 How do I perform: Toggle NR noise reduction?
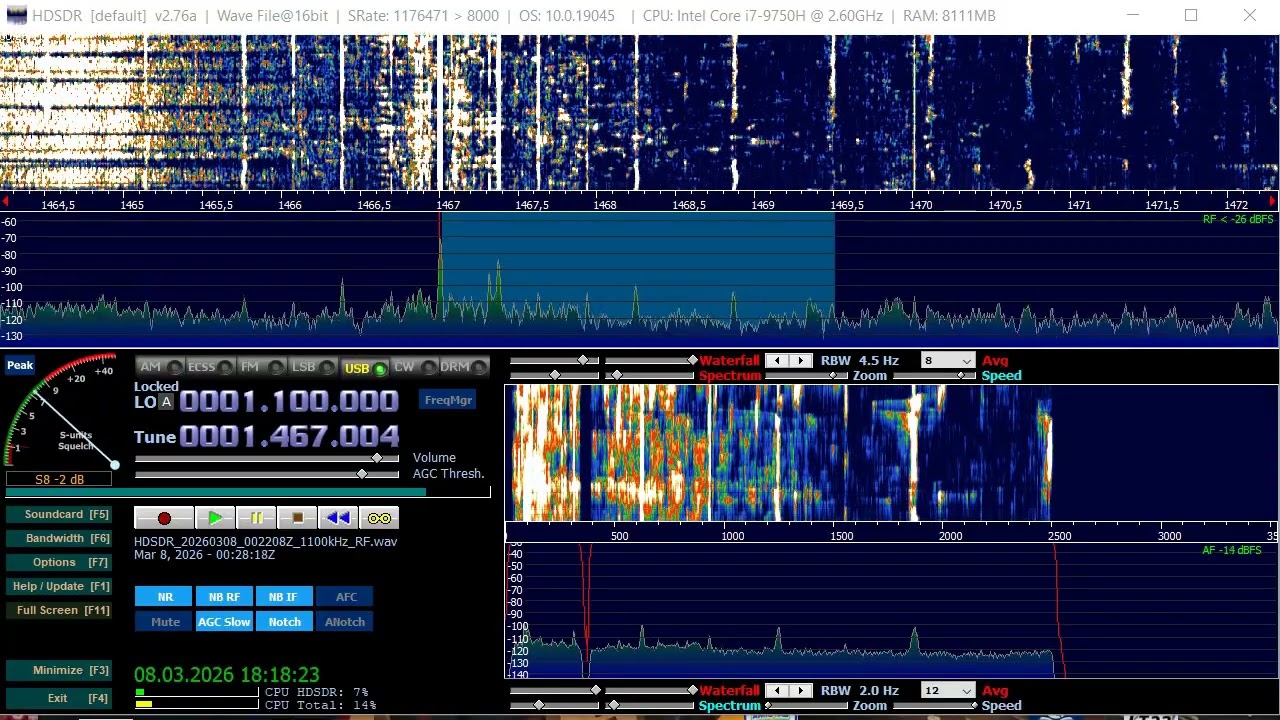165,597
